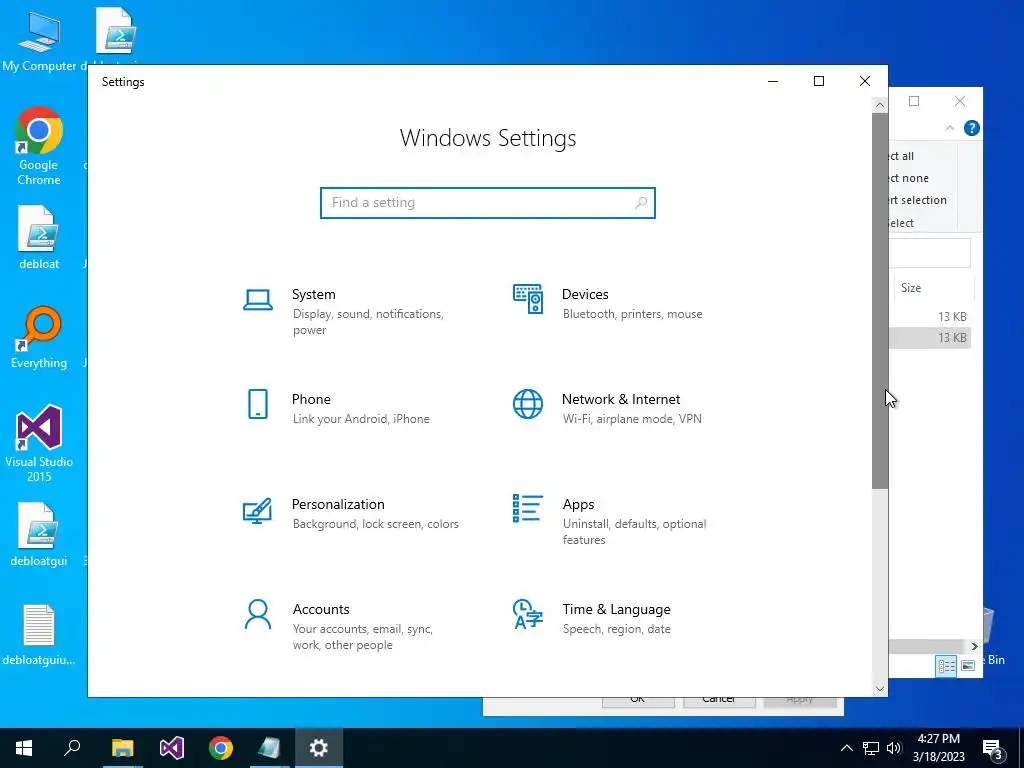Open the Accounts person icon
Image resolution: width=1024 pixels, height=768 pixels.
tap(257, 615)
